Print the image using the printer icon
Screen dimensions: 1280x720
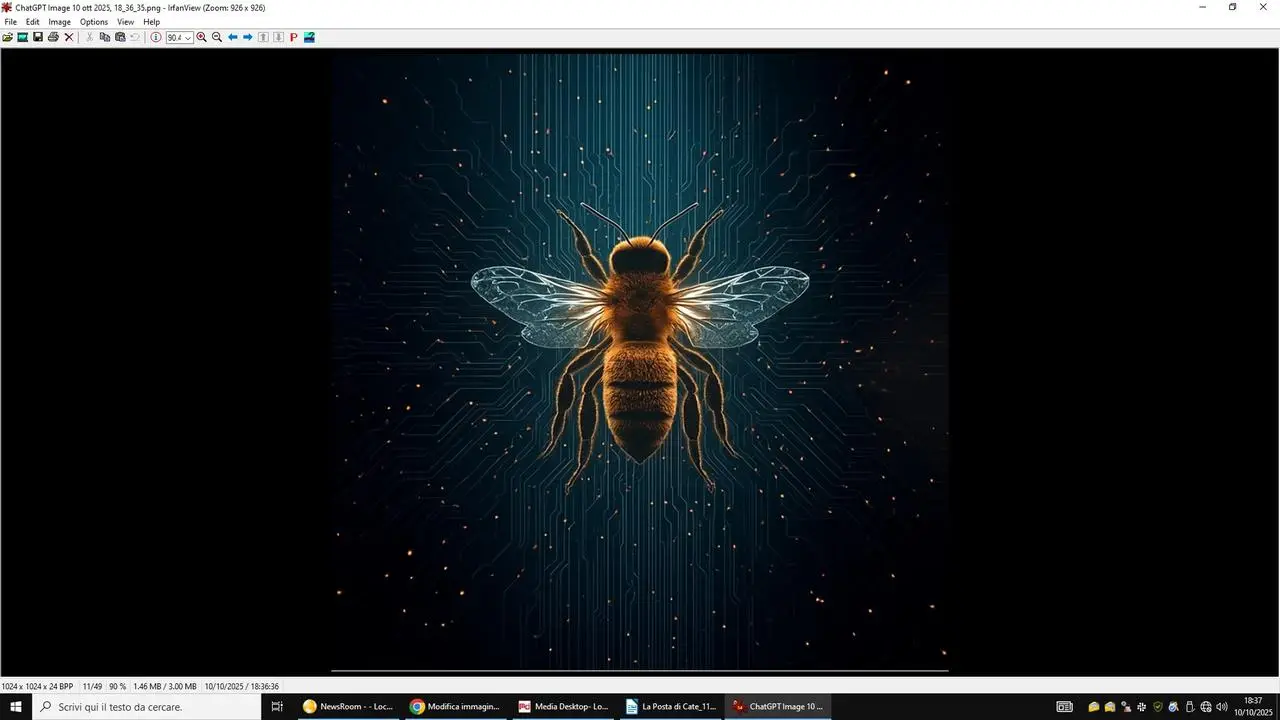pos(53,37)
